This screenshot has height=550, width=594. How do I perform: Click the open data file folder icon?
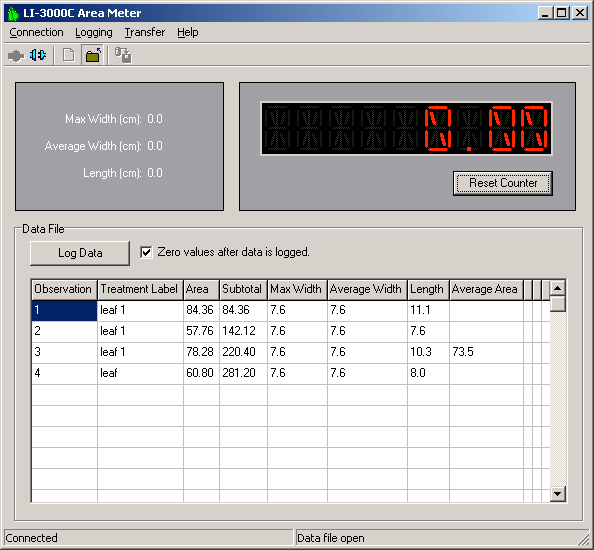pyautogui.click(x=93, y=56)
